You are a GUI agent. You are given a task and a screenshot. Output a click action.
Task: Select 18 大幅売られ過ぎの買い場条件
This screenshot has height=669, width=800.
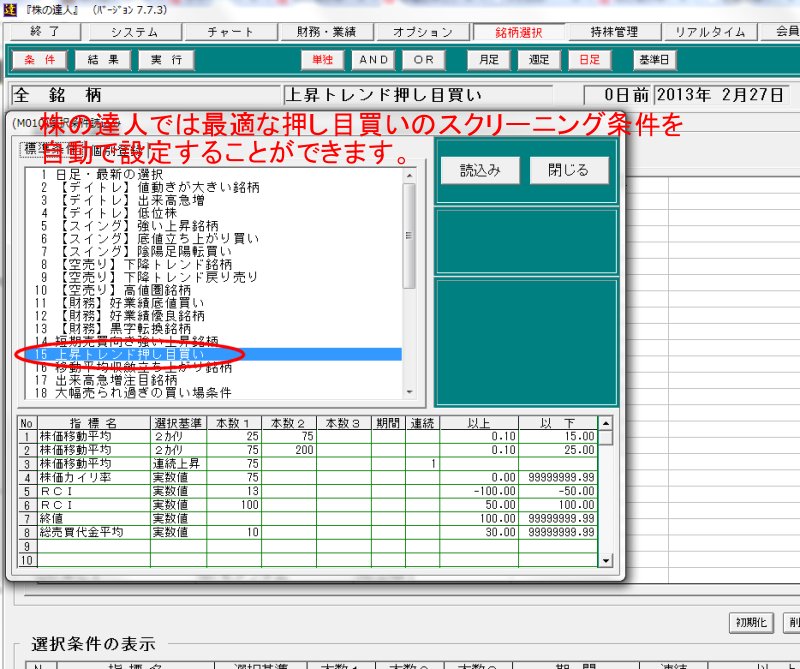213,393
